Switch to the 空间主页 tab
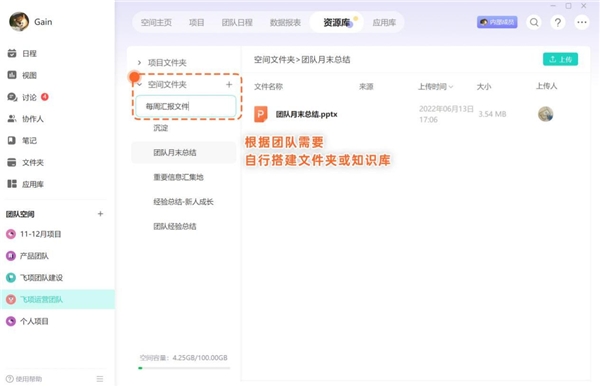This screenshot has height=387, width=600. (x=156, y=23)
